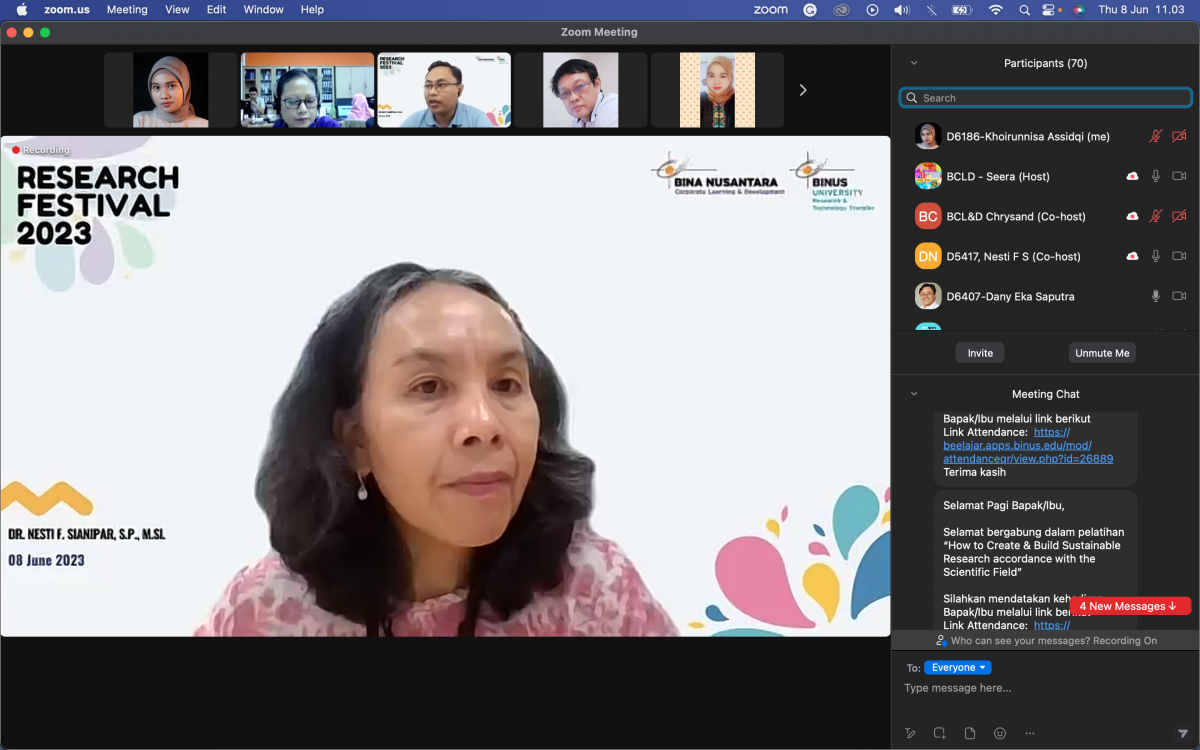Collapse the Participants panel chevron
This screenshot has width=1200, height=750.
coord(913,63)
